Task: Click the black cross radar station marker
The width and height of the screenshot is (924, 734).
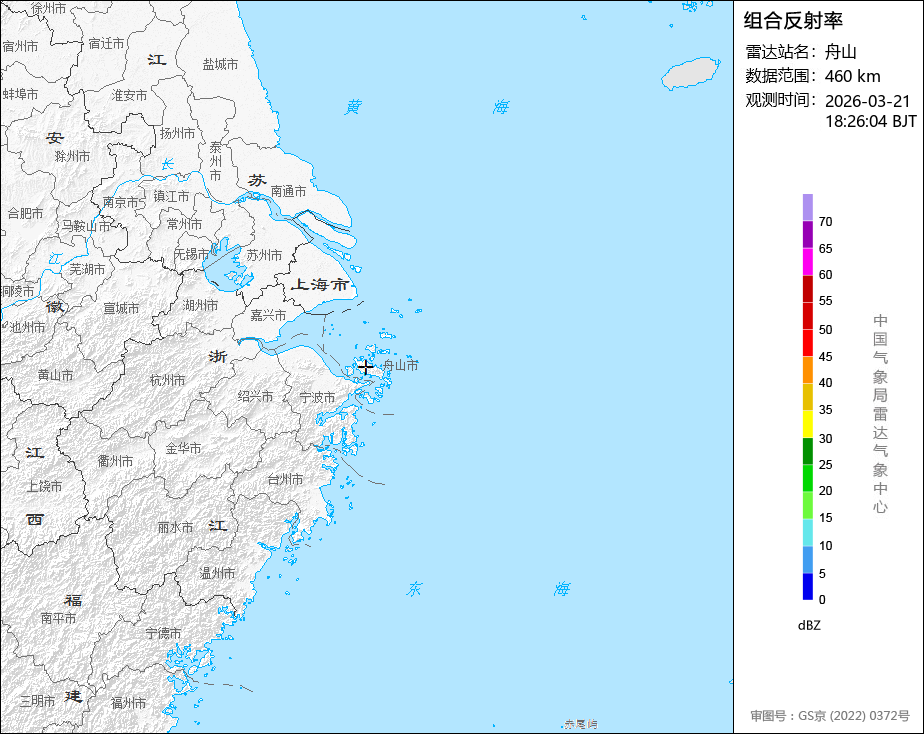Action: [365, 367]
